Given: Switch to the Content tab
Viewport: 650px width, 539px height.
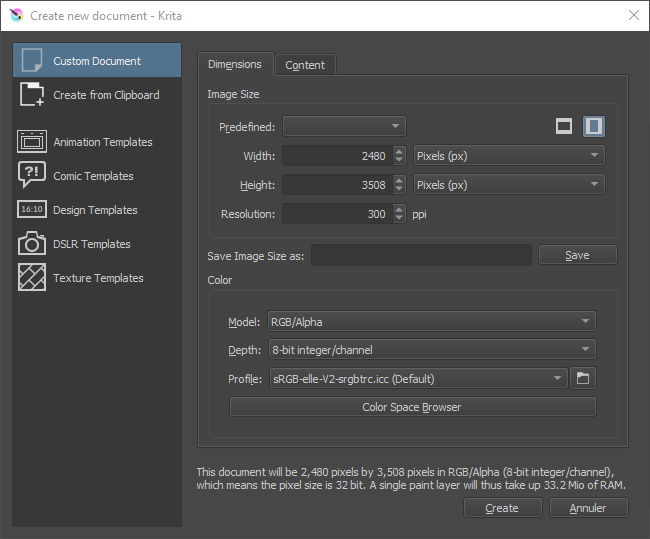Looking at the screenshot, I should (305, 65).
